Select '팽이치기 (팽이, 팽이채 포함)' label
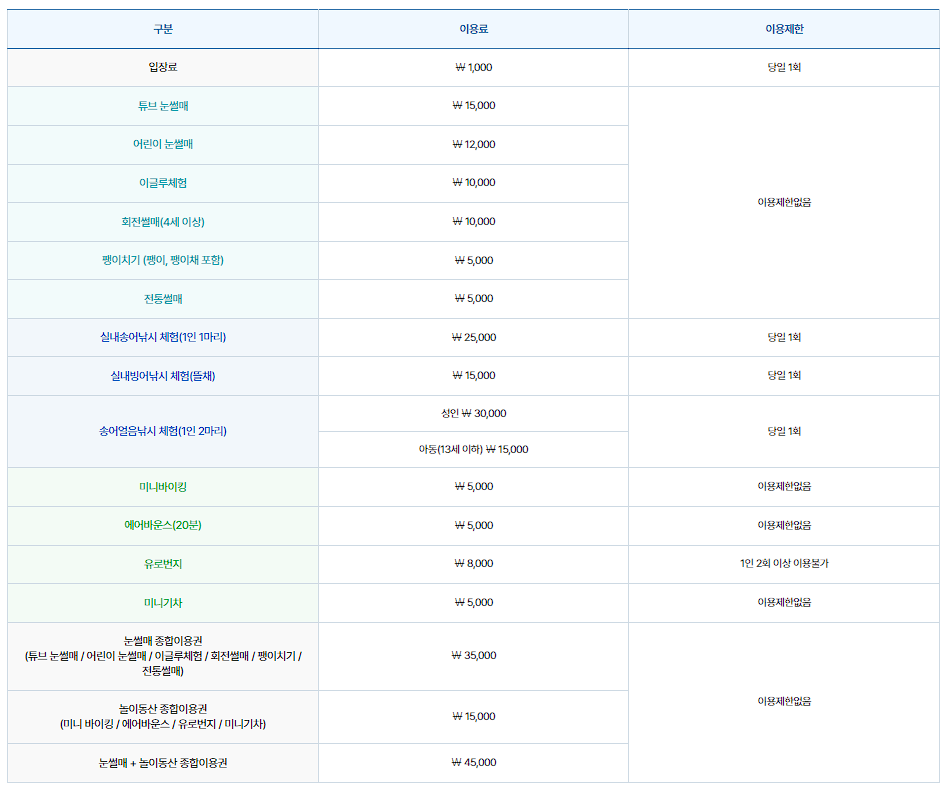 tap(163, 260)
